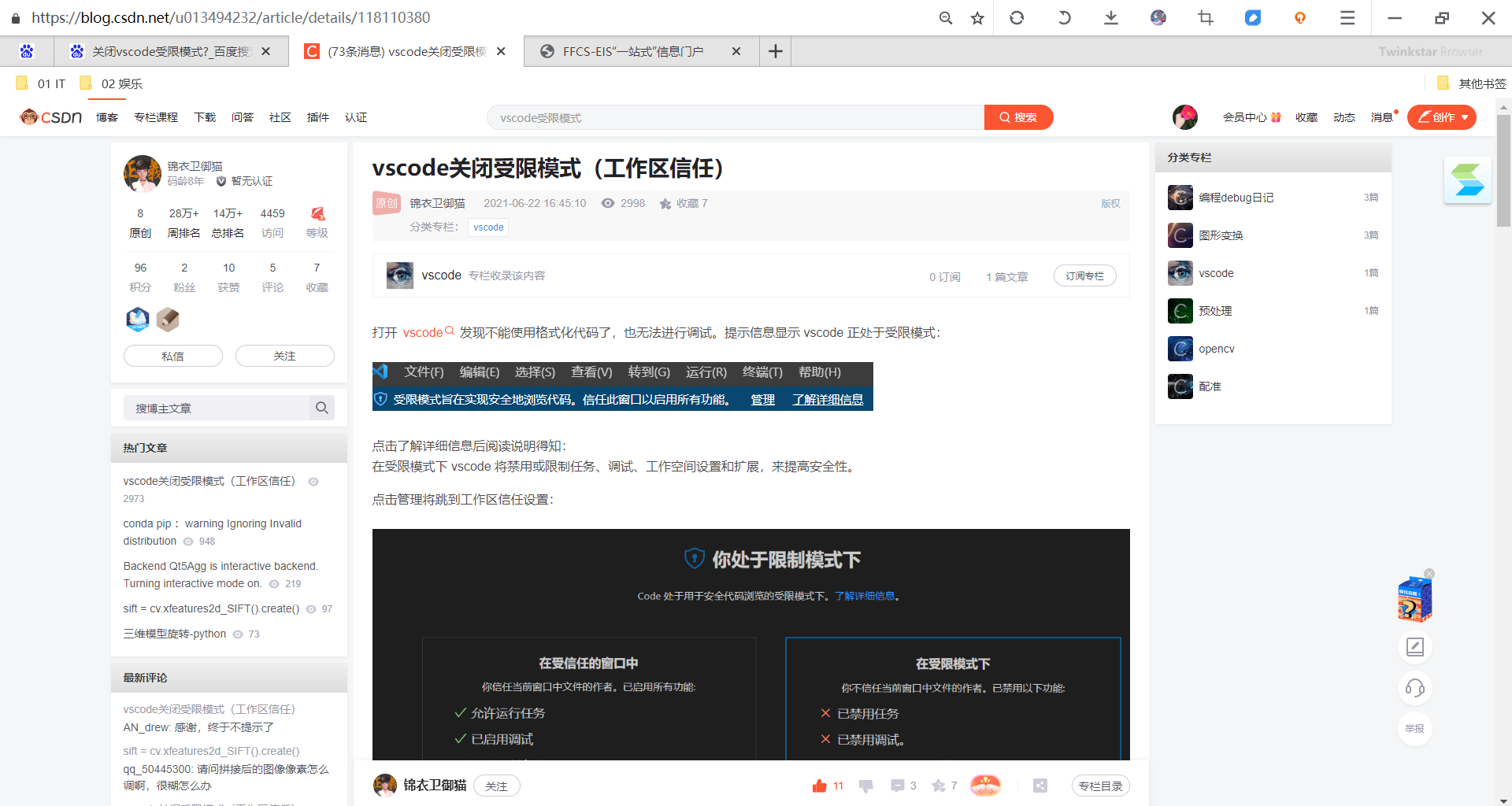
Task: Open 会员中心 in the header
Action: click(1252, 117)
